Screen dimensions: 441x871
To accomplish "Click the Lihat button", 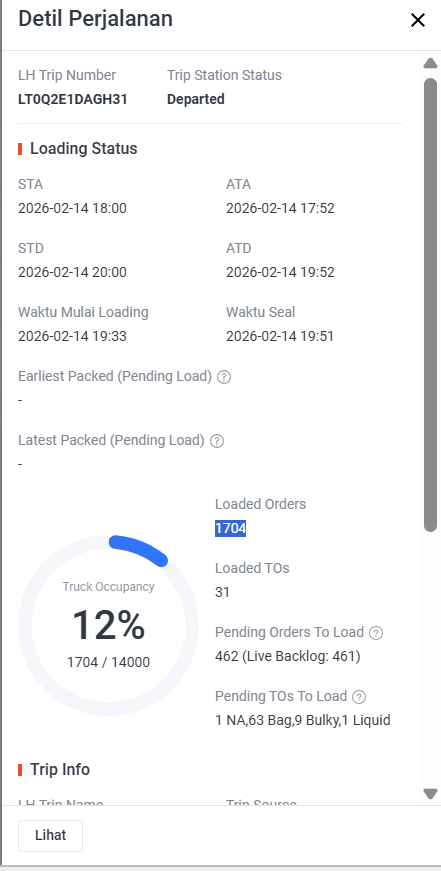I will point(51,835).
